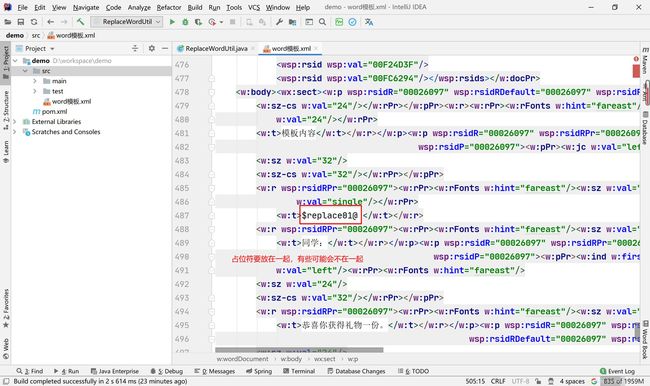The height and width of the screenshot is (386, 650).
Task: Change line separator CRLF in status bar
Action: (x=498, y=381)
